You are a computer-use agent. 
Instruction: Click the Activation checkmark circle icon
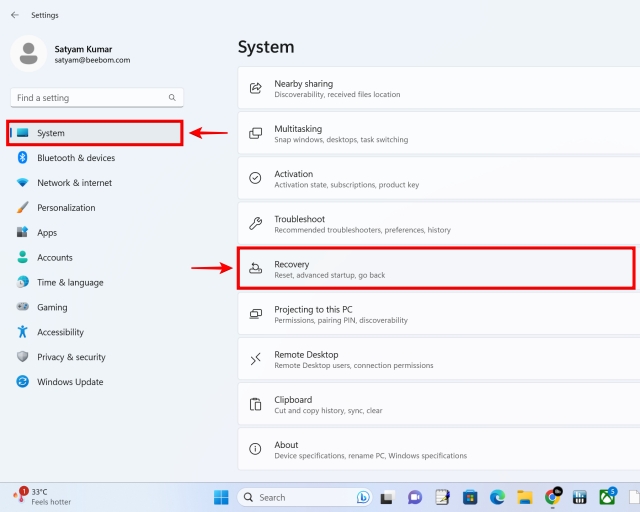point(256,178)
